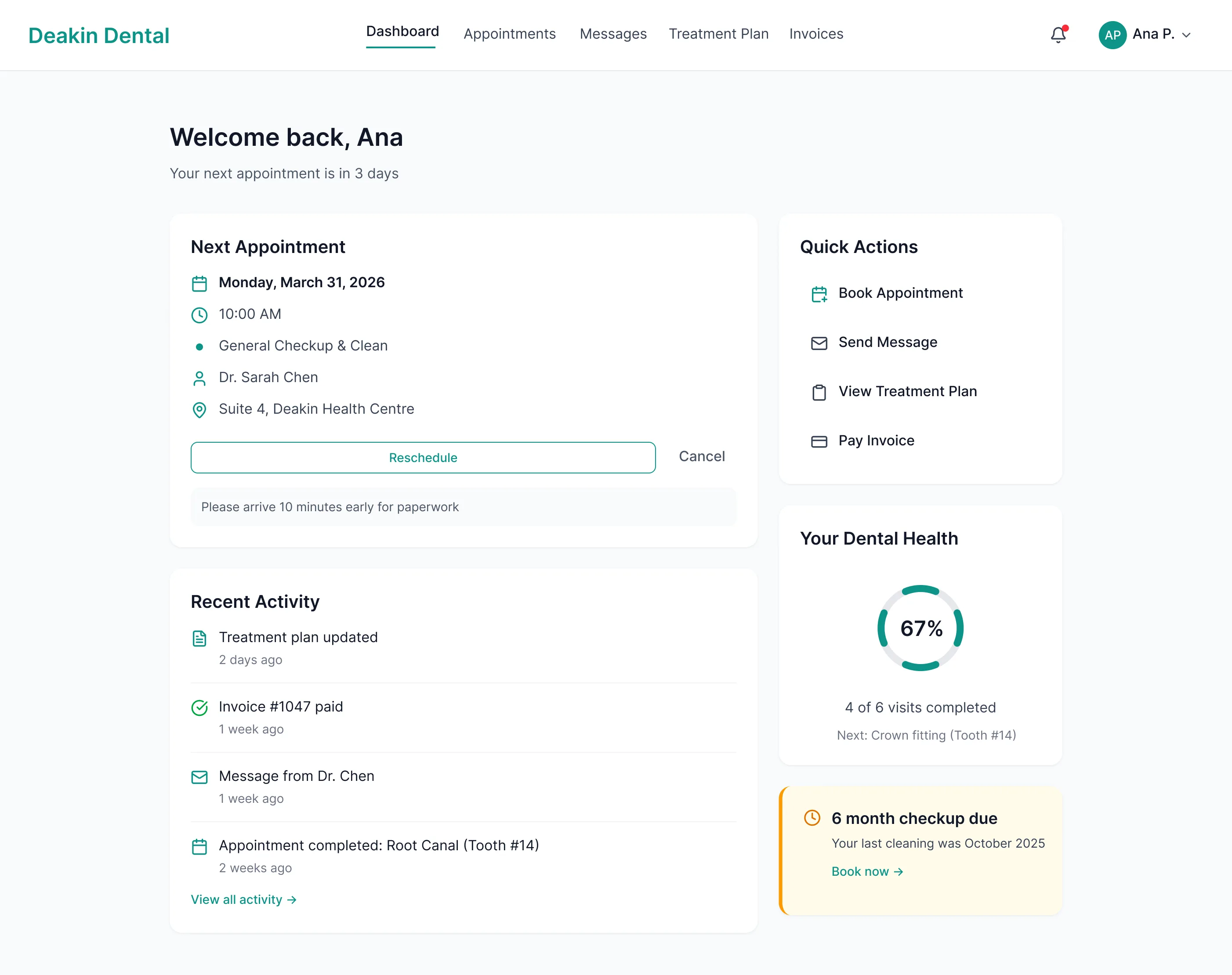Screen dimensions: 1232x975
Task: Click location pin beside Suite 4 address
Action: (x=199, y=410)
